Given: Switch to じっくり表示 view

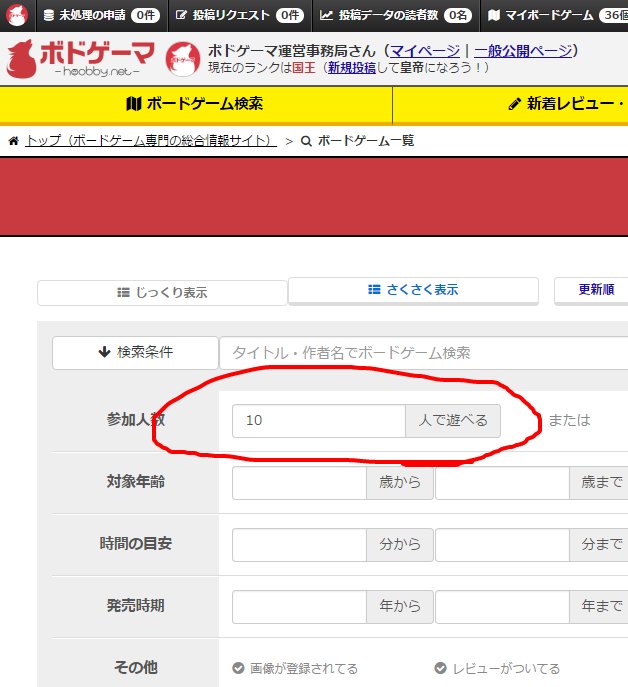Looking at the screenshot, I should click(162, 293).
